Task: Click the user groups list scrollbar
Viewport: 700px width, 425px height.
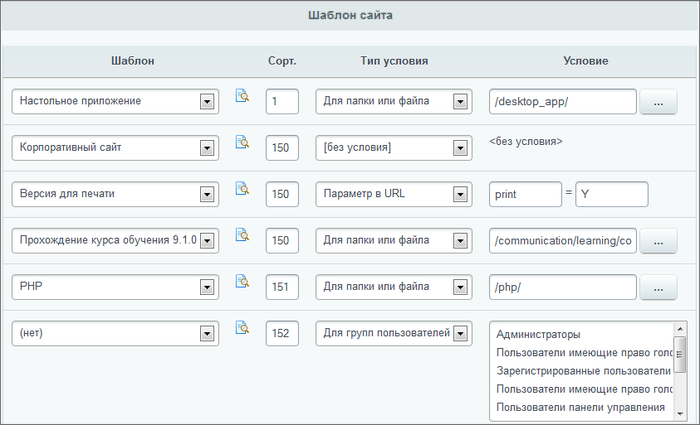Action: [x=680, y=370]
